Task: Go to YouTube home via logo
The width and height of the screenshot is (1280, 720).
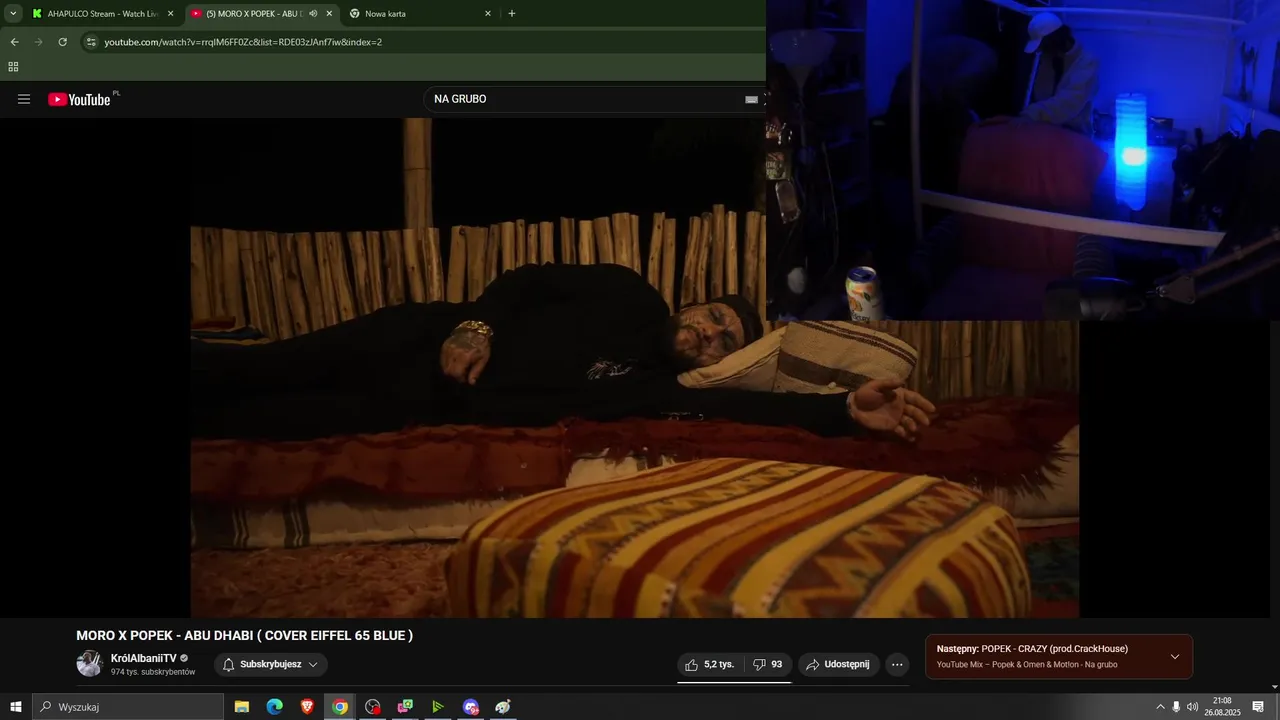Action: click(79, 99)
